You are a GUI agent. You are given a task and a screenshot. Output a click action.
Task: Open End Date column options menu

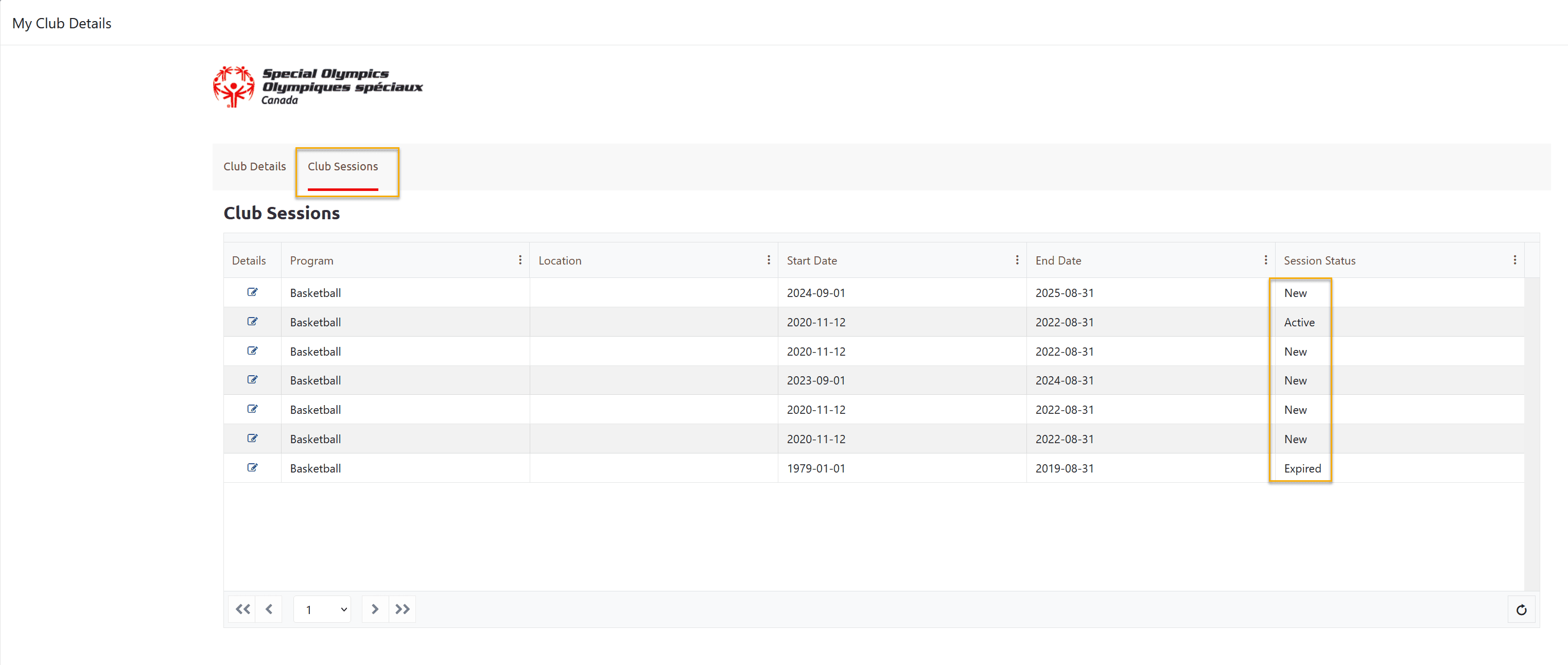[x=1265, y=260]
